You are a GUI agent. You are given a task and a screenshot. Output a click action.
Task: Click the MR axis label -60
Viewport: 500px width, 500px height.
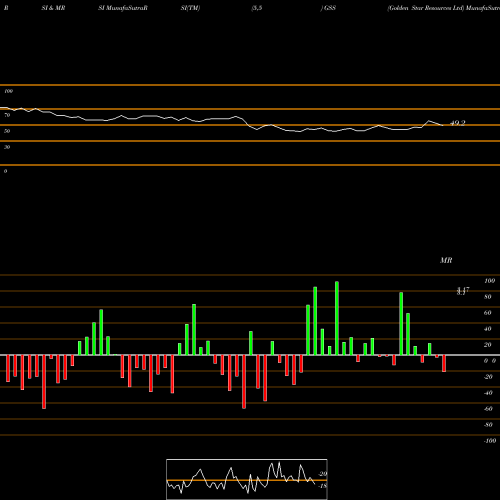[488, 409]
